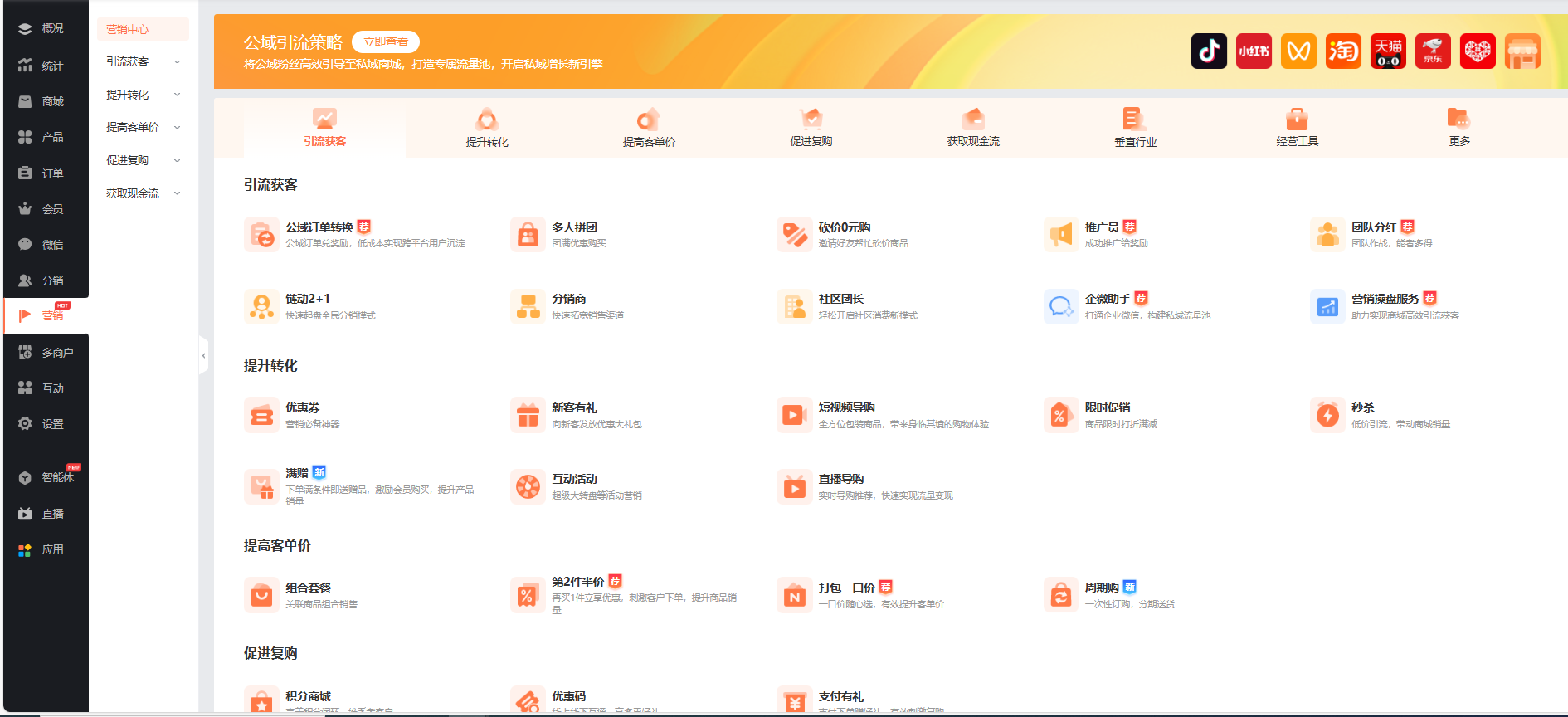This screenshot has height=717, width=1568.
Task: Click the 企微助手 chat icon
Action: point(1061,306)
